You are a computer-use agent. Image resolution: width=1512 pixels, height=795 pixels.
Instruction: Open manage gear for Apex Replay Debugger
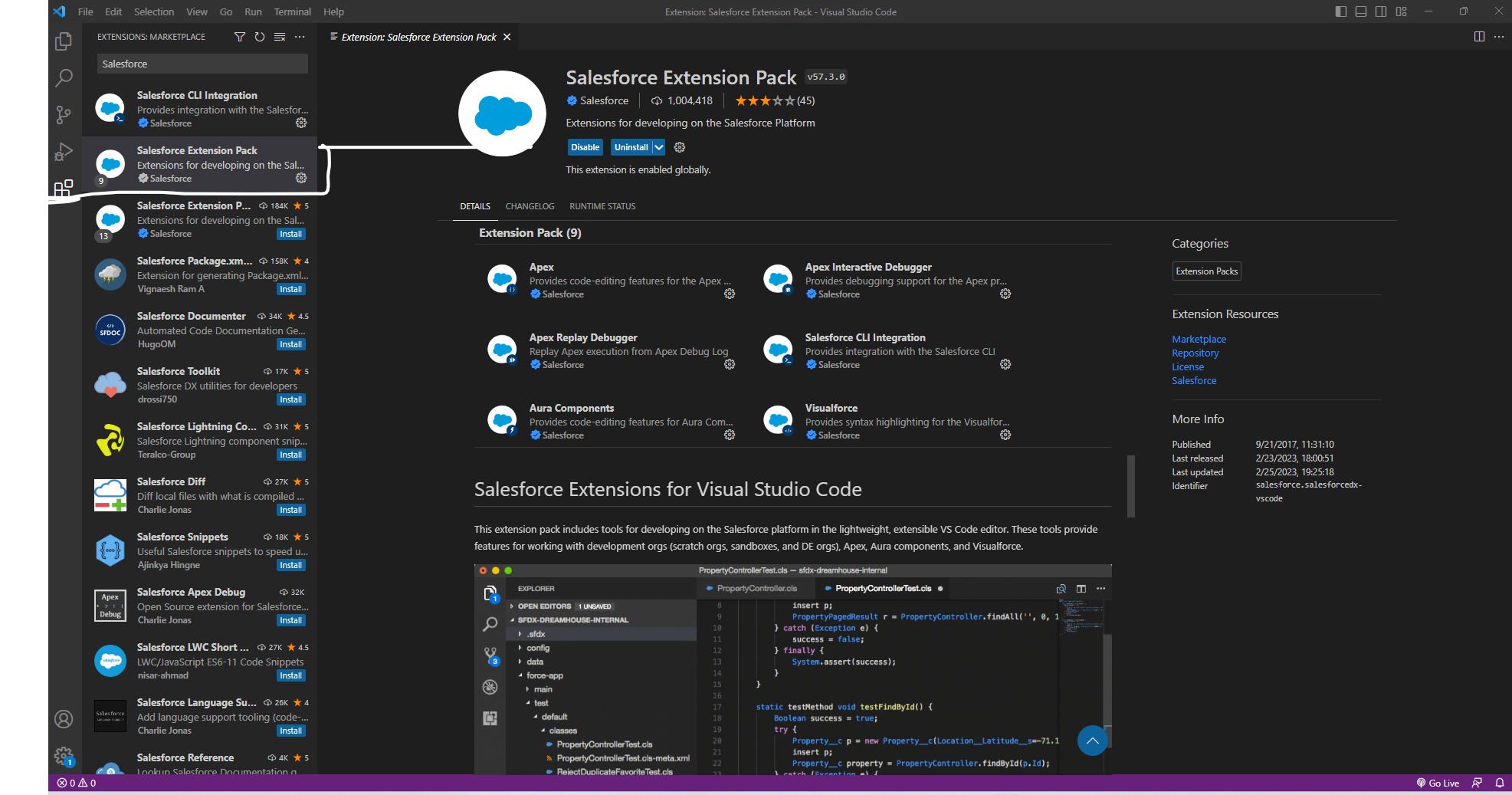(x=730, y=364)
